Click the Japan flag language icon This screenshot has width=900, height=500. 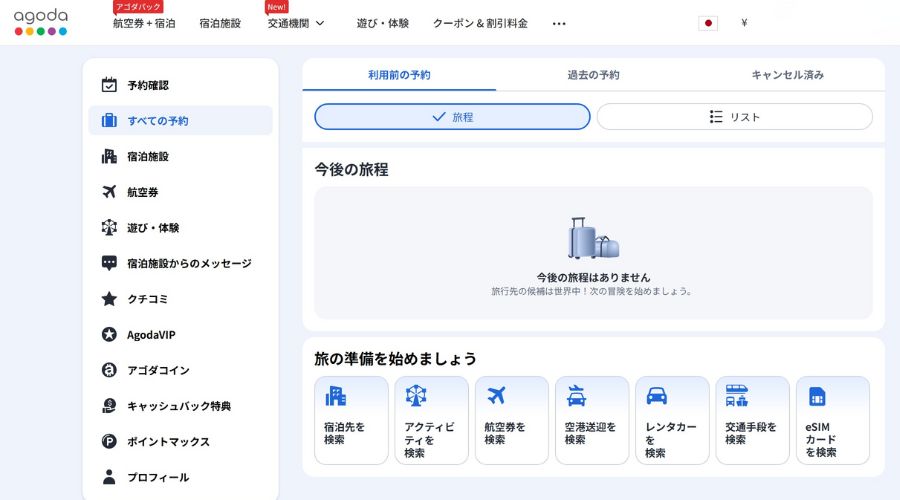coord(708,23)
